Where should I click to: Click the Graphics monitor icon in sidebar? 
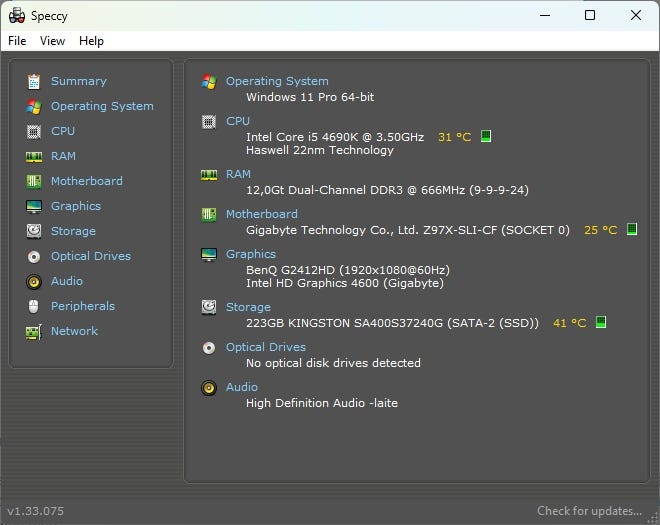coord(34,207)
